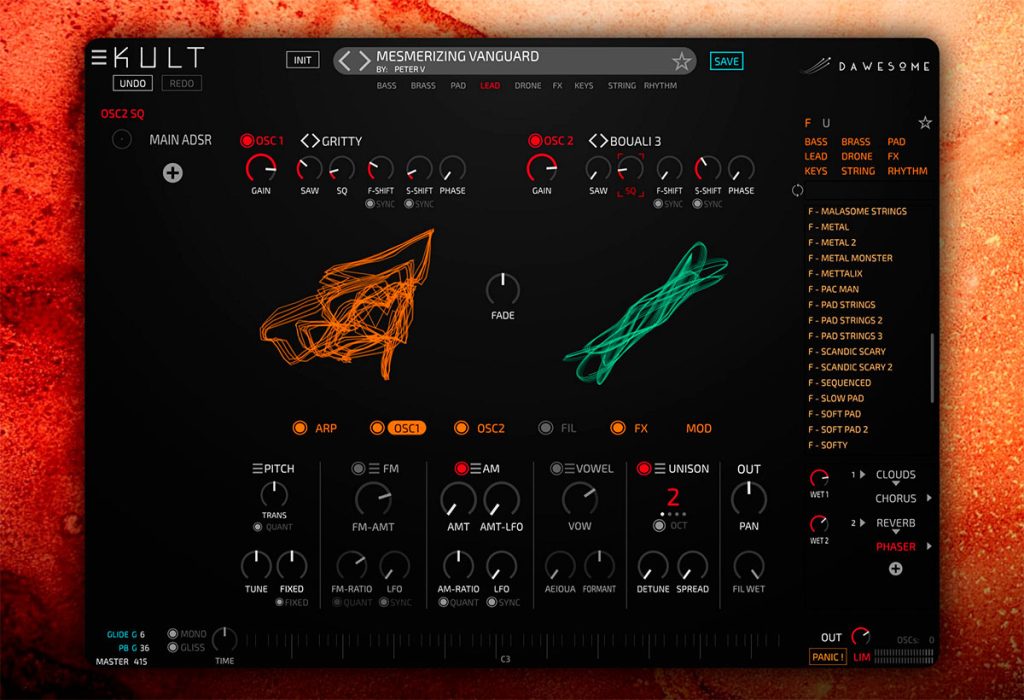1024x700 pixels.
Task: Toggle the GLISS radio button
Action: click(x=172, y=647)
